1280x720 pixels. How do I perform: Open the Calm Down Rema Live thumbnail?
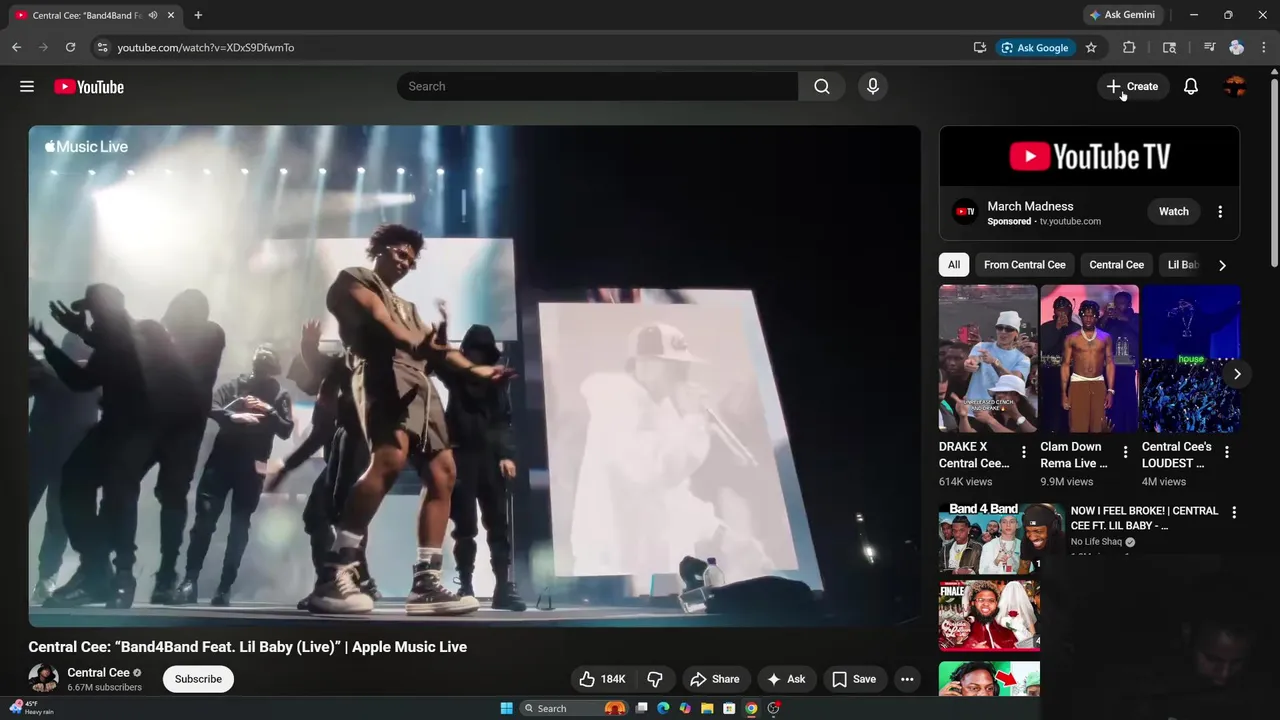[1089, 359]
